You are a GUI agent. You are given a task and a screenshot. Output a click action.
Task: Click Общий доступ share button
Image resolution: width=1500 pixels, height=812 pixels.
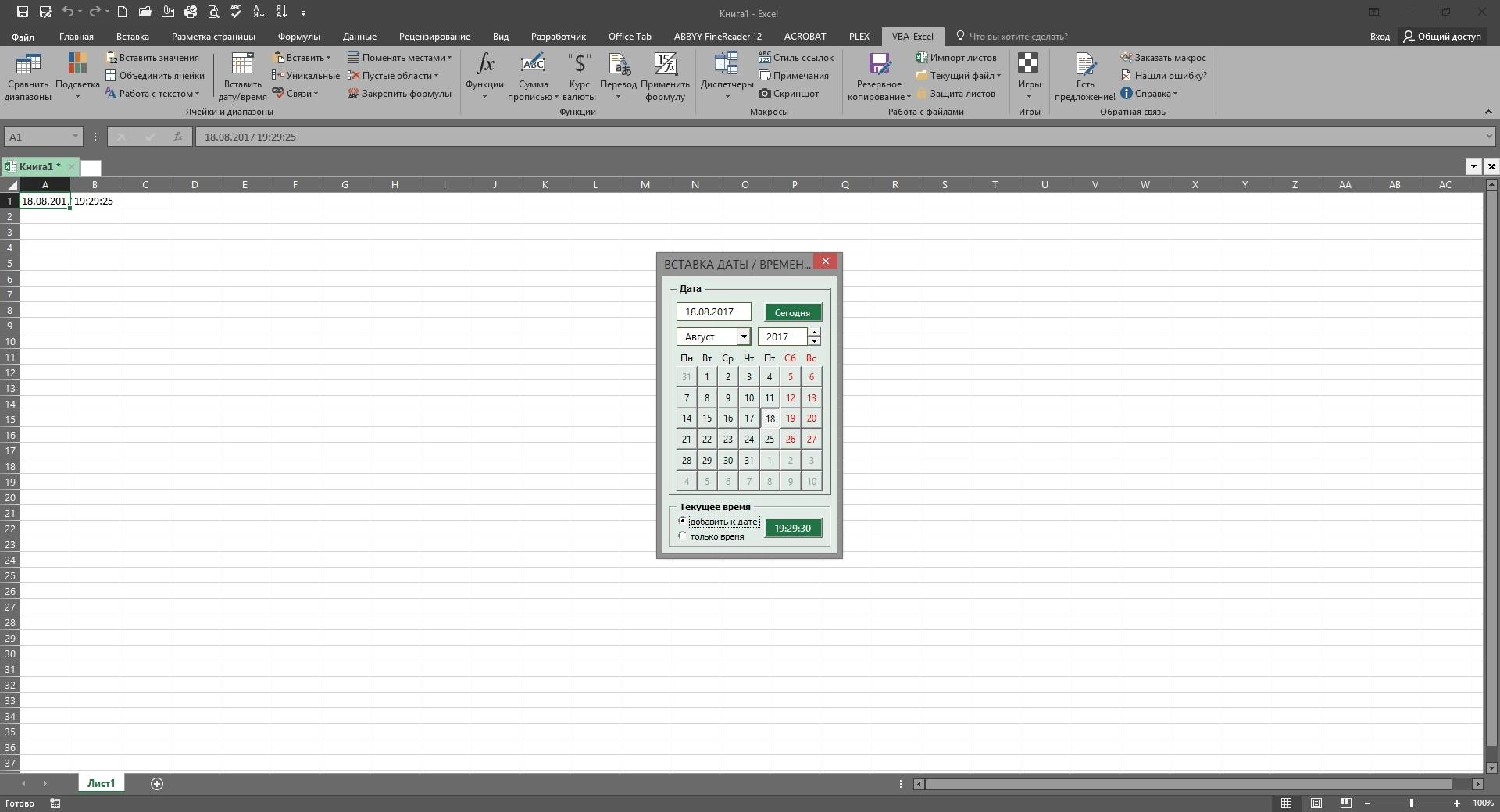[1442, 37]
